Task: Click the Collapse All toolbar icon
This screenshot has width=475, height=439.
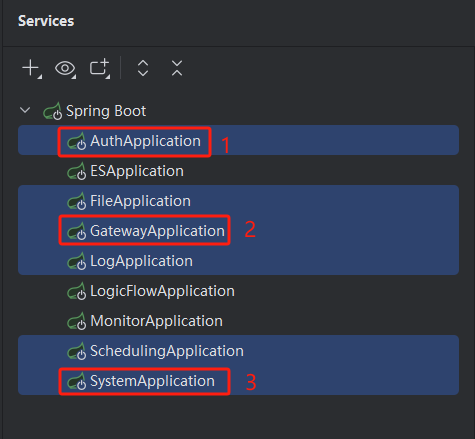Action: (x=177, y=68)
